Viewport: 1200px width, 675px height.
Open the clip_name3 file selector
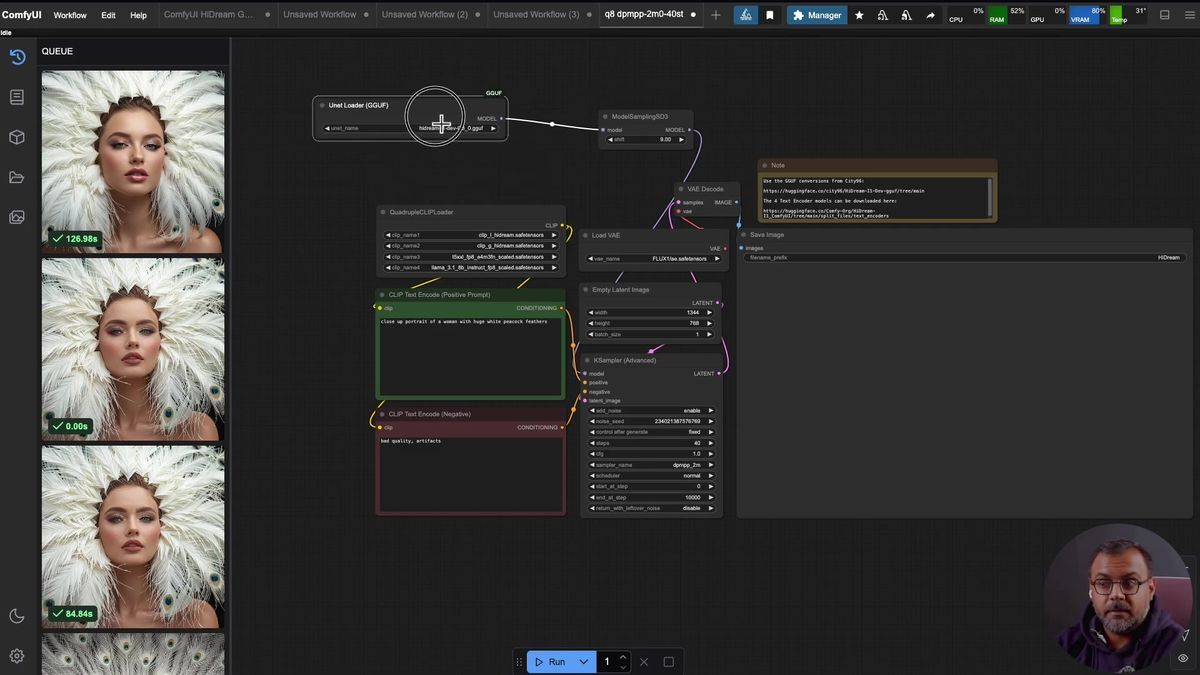tap(471, 257)
